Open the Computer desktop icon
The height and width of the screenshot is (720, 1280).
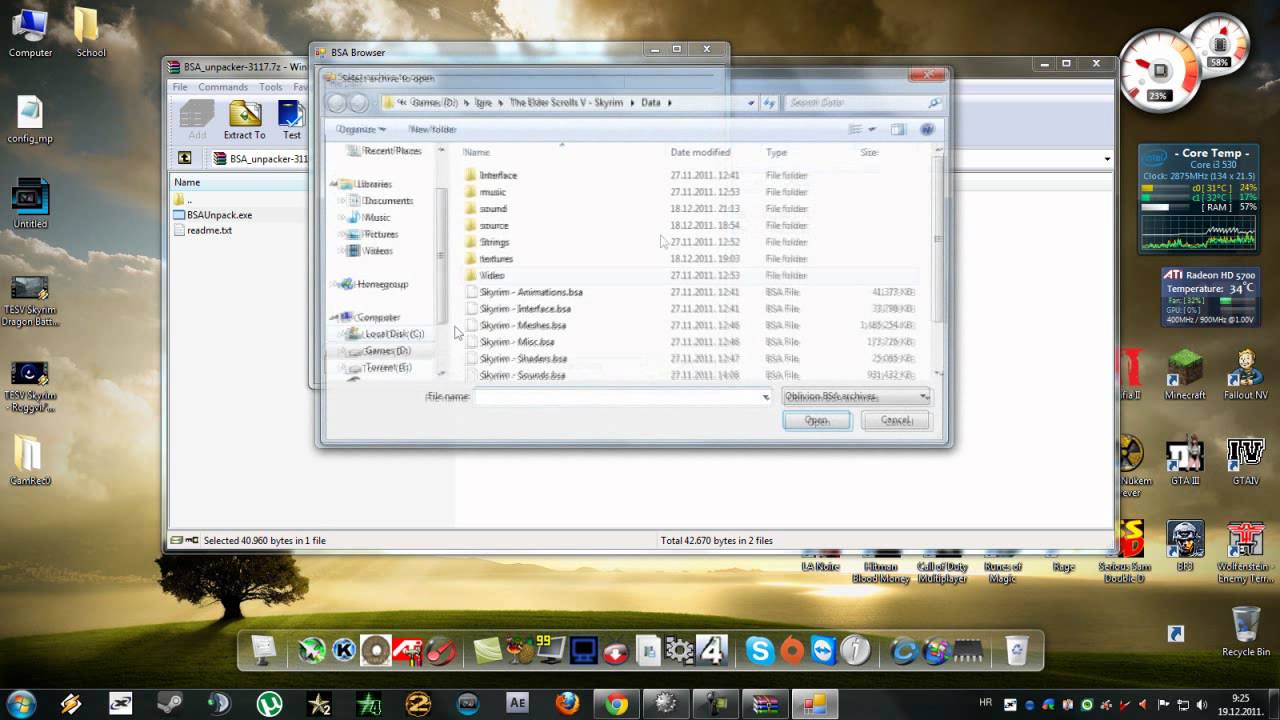click(x=30, y=33)
